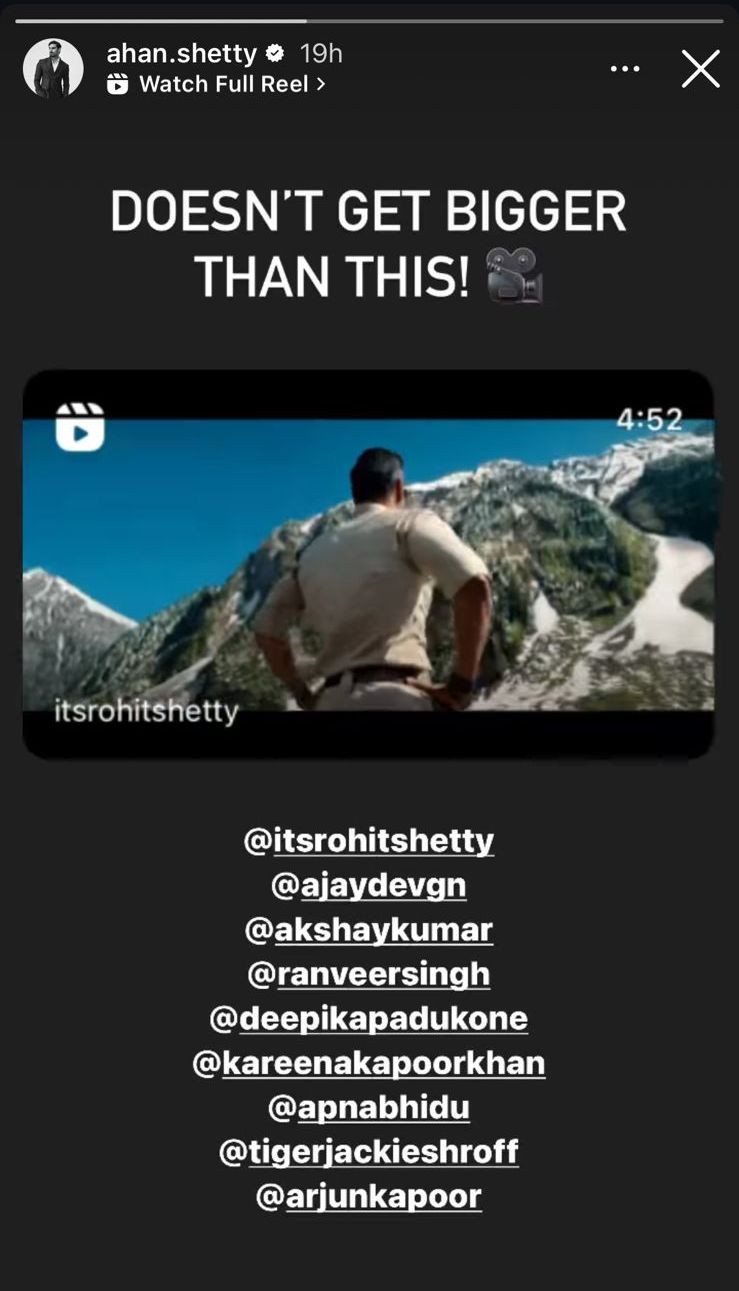Viewport: 739px width, 1291px height.
Task: Open the embedded reel video thumbnail
Action: (x=368, y=564)
